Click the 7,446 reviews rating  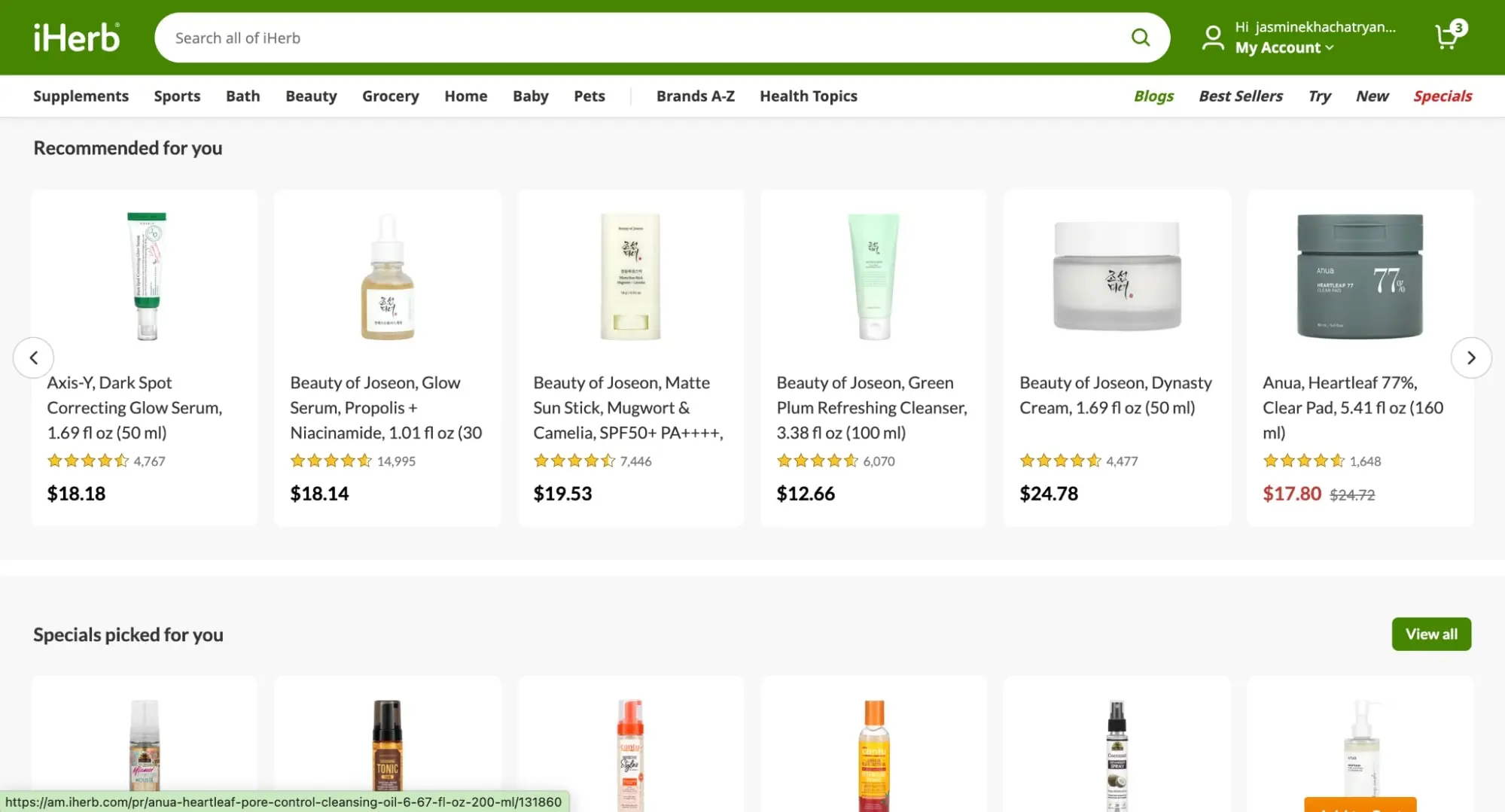593,461
